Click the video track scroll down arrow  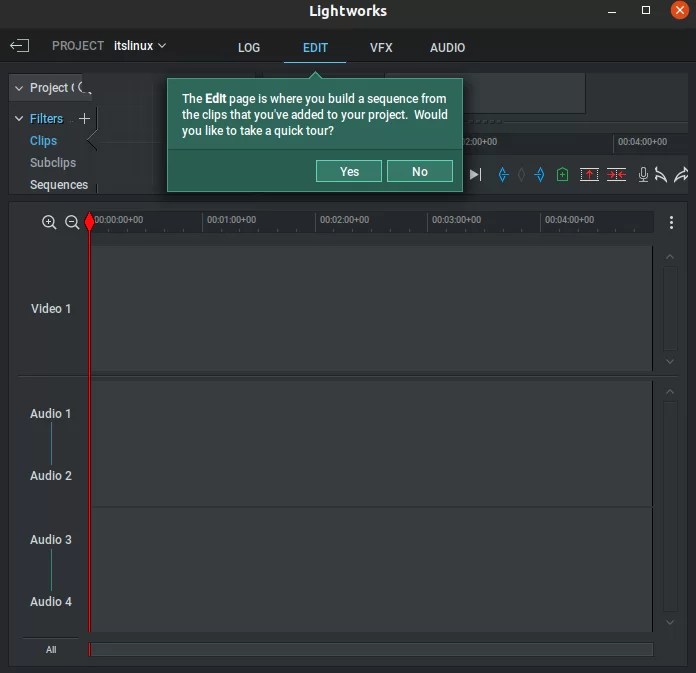(x=670, y=362)
